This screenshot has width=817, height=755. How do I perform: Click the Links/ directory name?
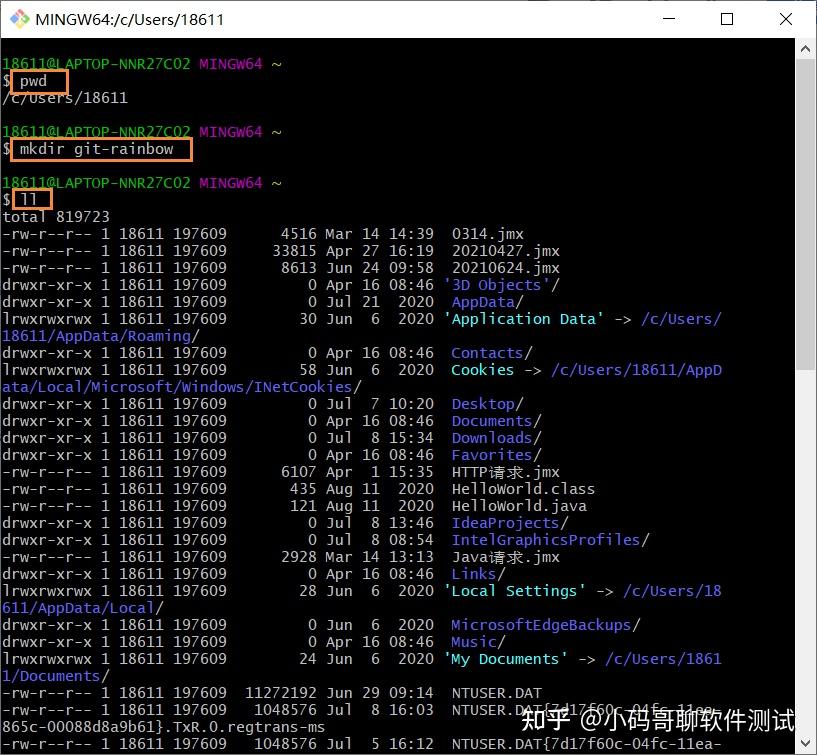click(x=478, y=574)
